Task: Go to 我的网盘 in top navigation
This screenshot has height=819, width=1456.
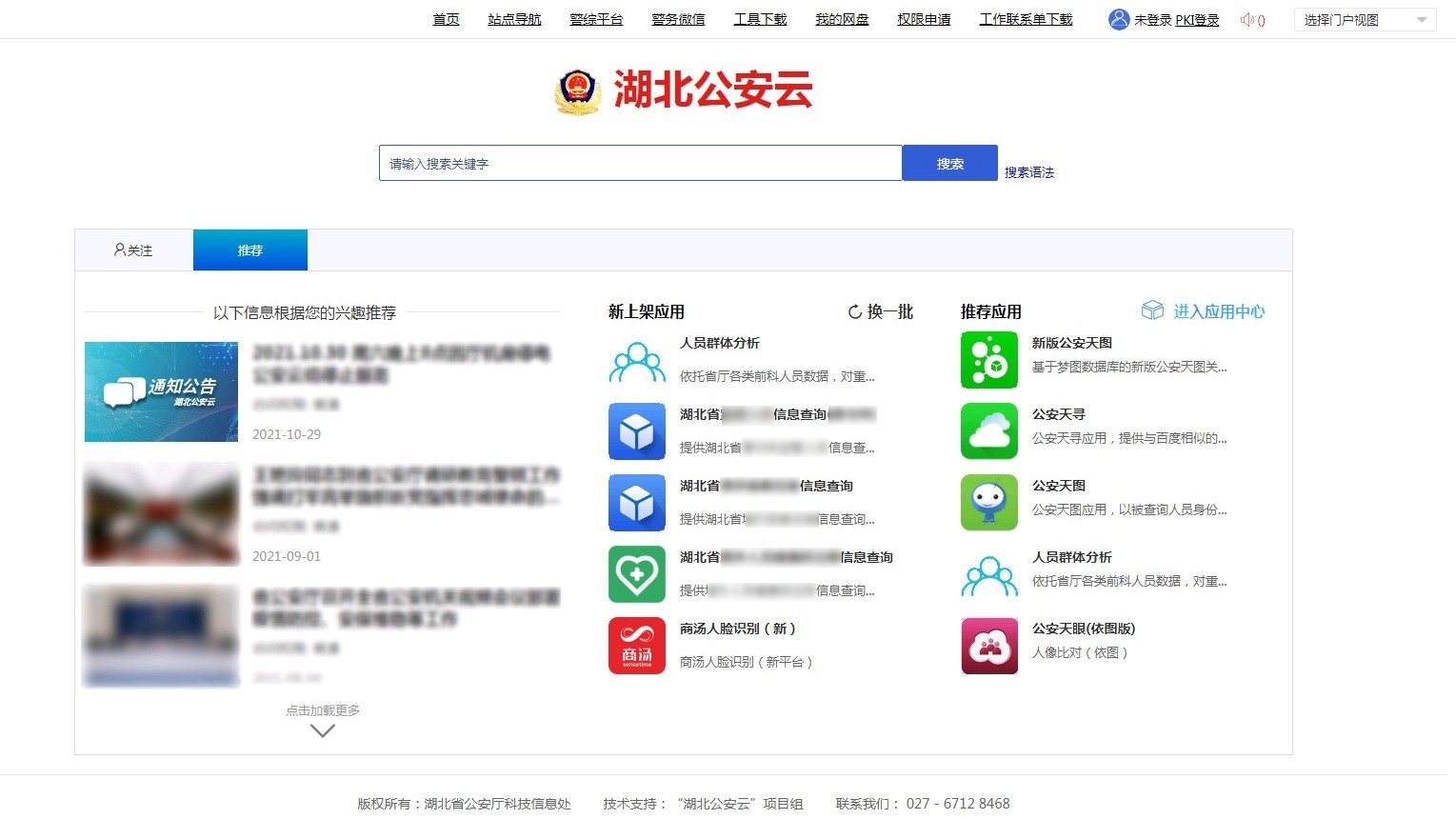Action: click(x=842, y=19)
